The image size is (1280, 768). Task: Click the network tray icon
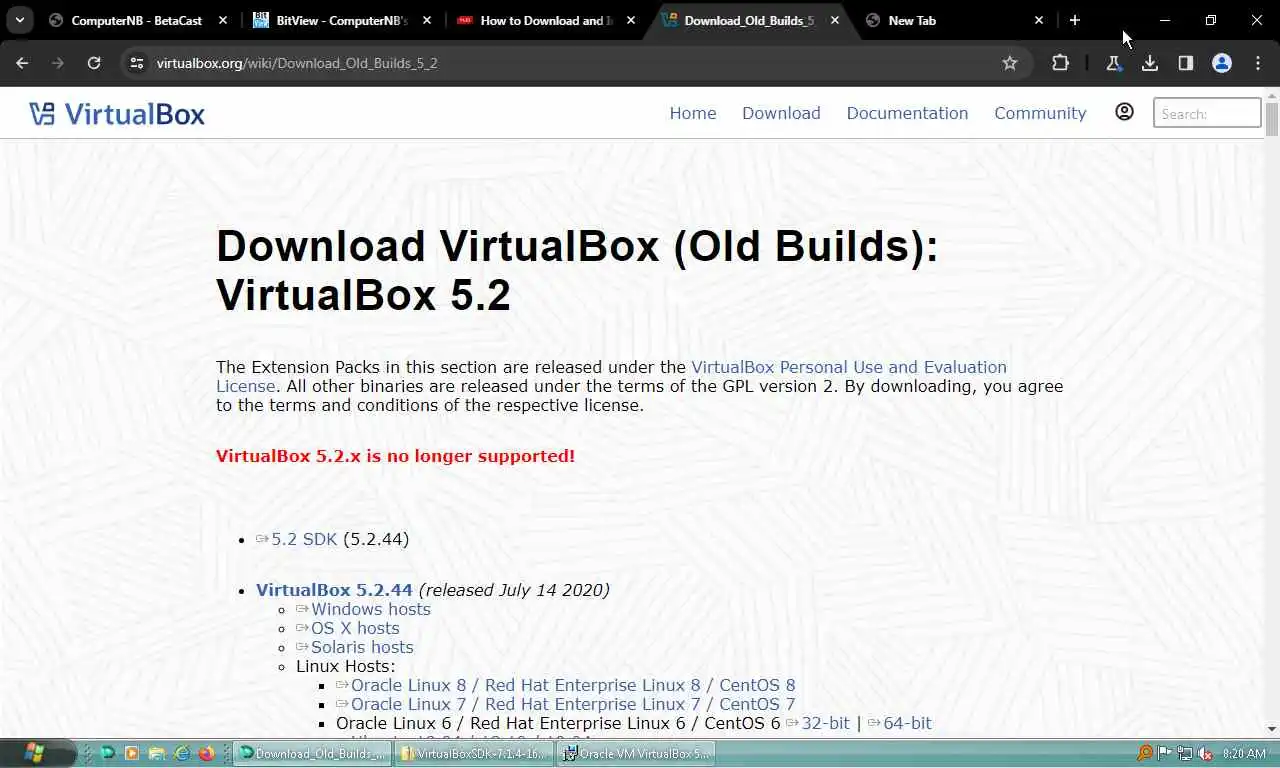tap(1185, 753)
